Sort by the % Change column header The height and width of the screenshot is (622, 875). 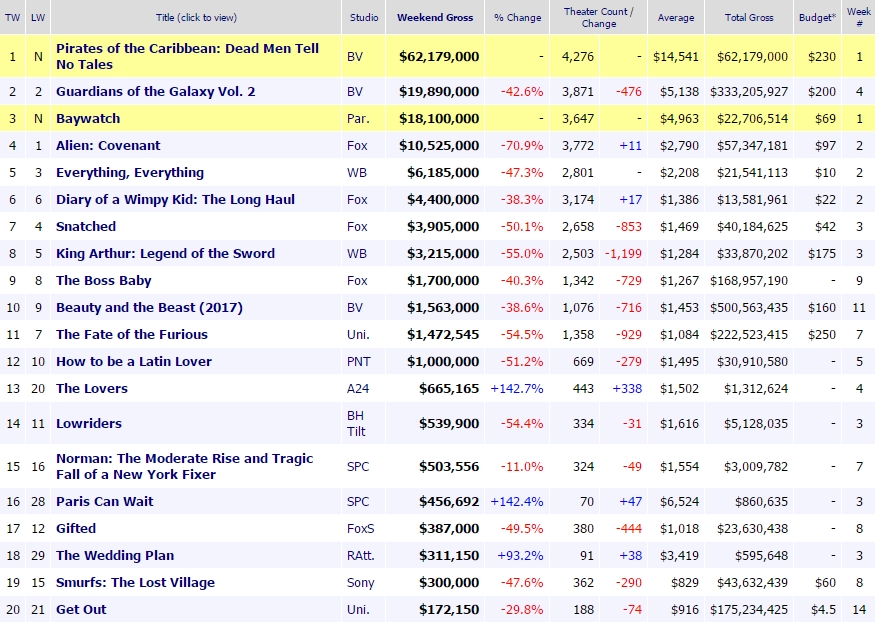(x=517, y=17)
